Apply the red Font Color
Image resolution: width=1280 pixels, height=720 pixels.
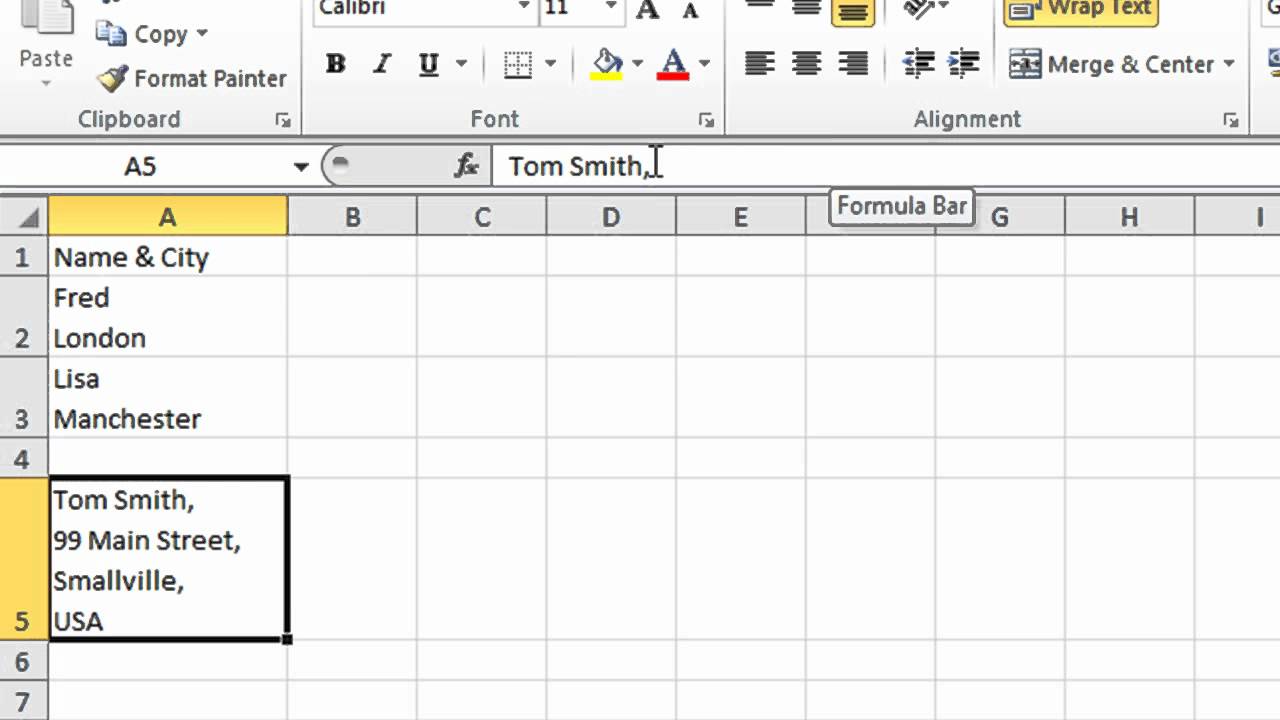(673, 65)
